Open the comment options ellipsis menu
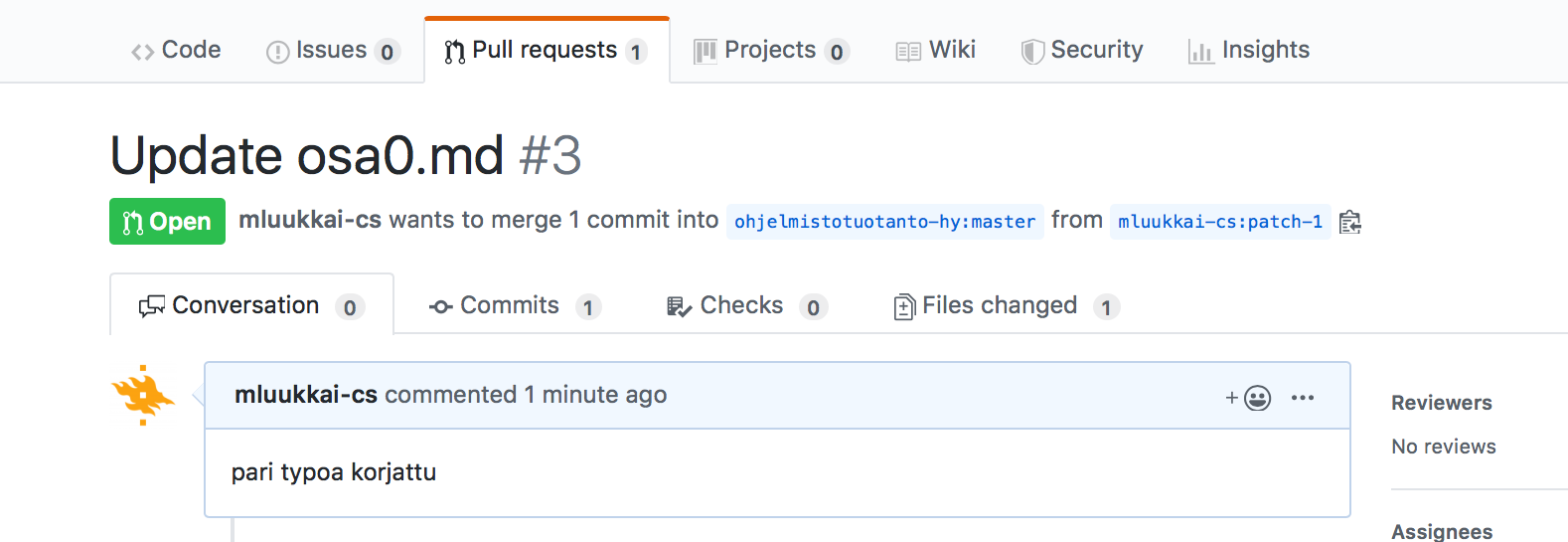 1302,398
